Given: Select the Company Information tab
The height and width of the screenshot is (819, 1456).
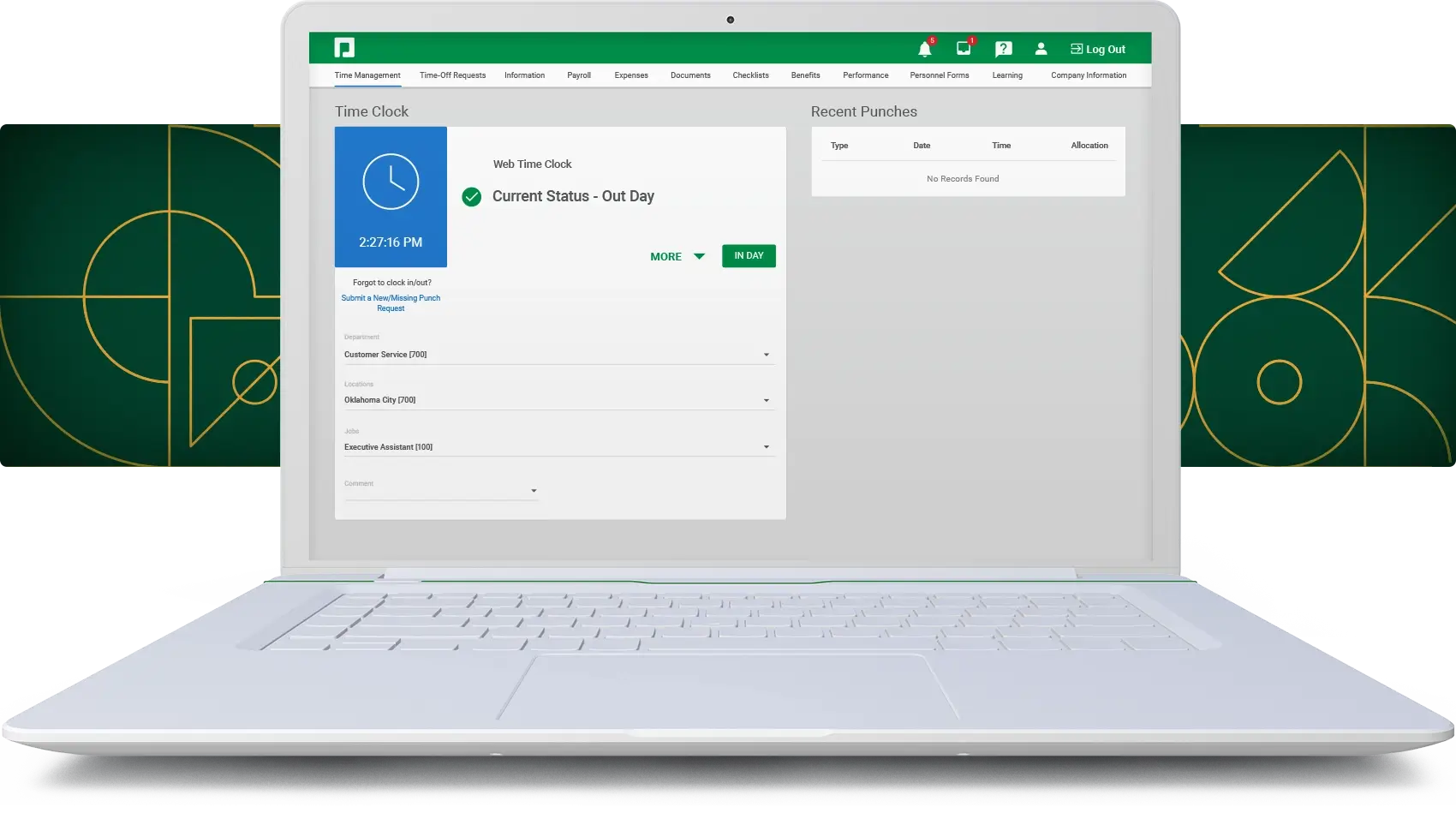Looking at the screenshot, I should coord(1089,75).
